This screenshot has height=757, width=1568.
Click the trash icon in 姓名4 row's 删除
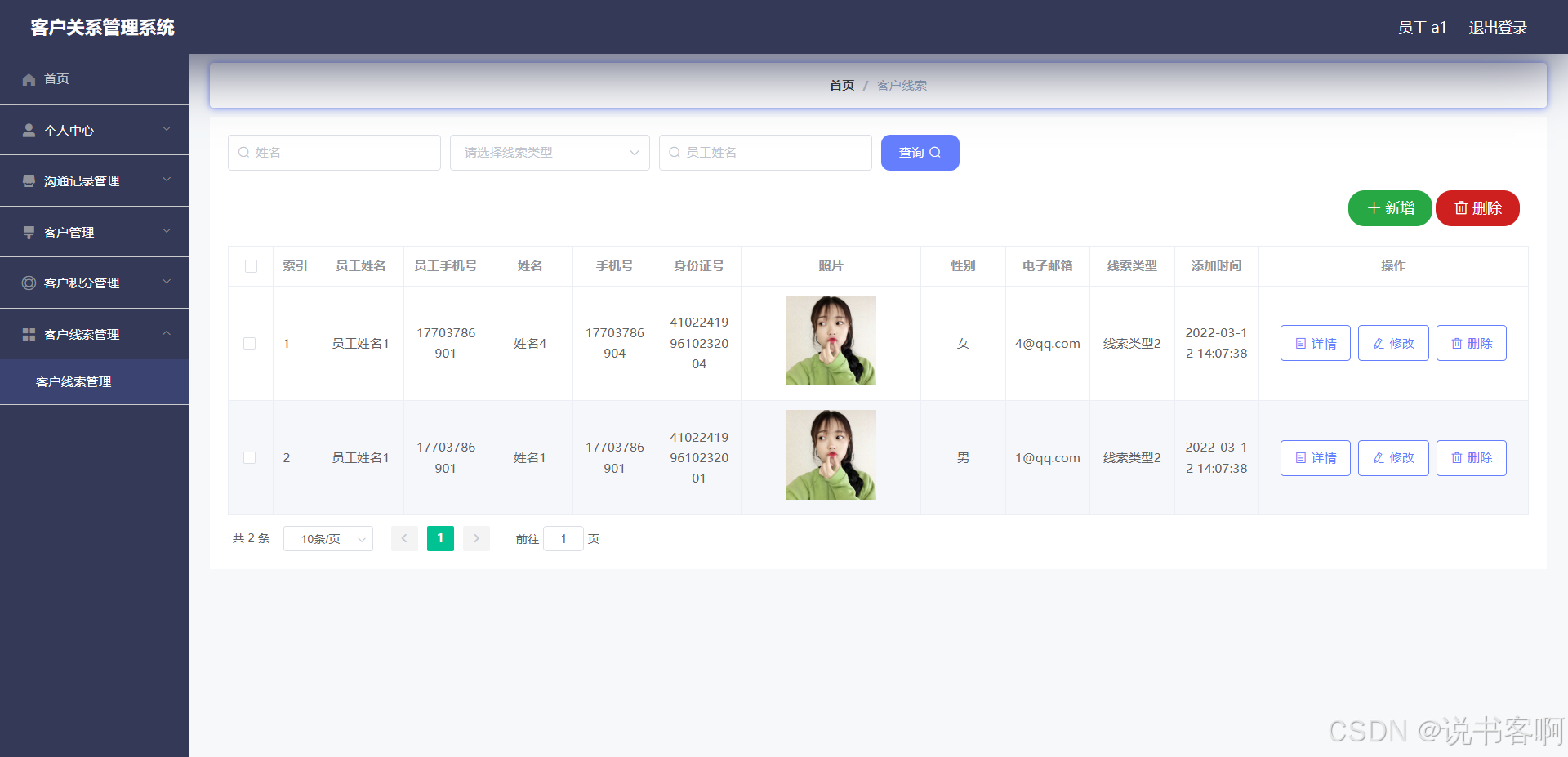point(1456,344)
